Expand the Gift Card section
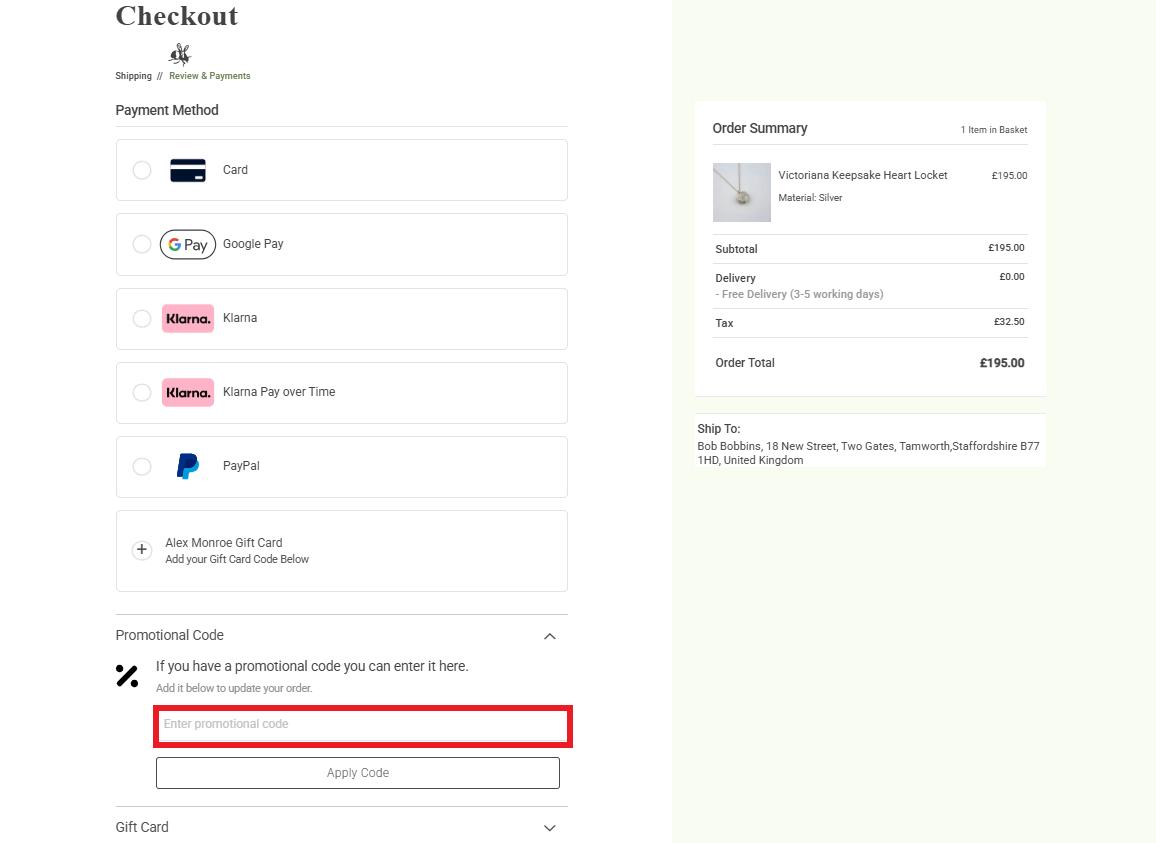1156x843 pixels. pyautogui.click(x=549, y=828)
